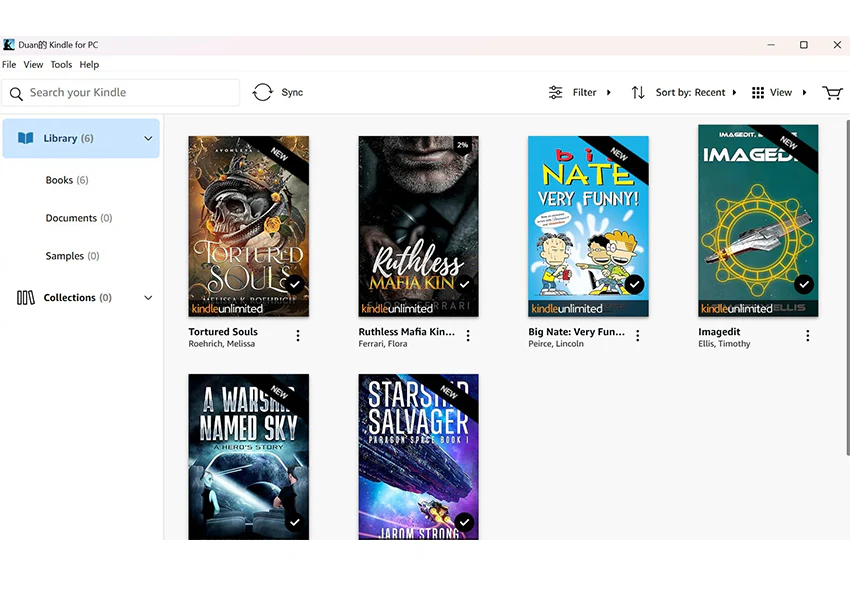Click the Library open-book icon

[x=25, y=138]
